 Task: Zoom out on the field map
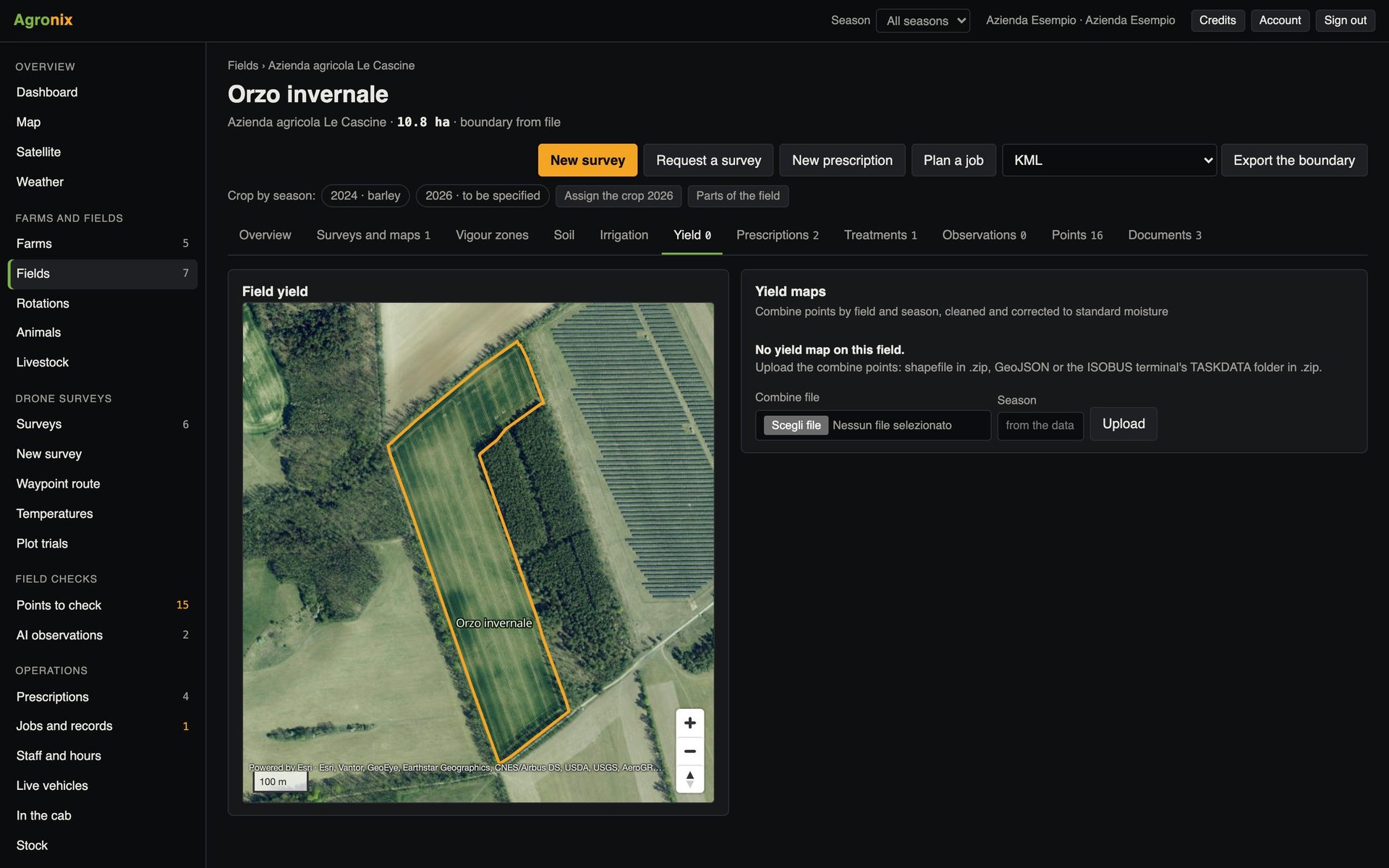coord(689,751)
